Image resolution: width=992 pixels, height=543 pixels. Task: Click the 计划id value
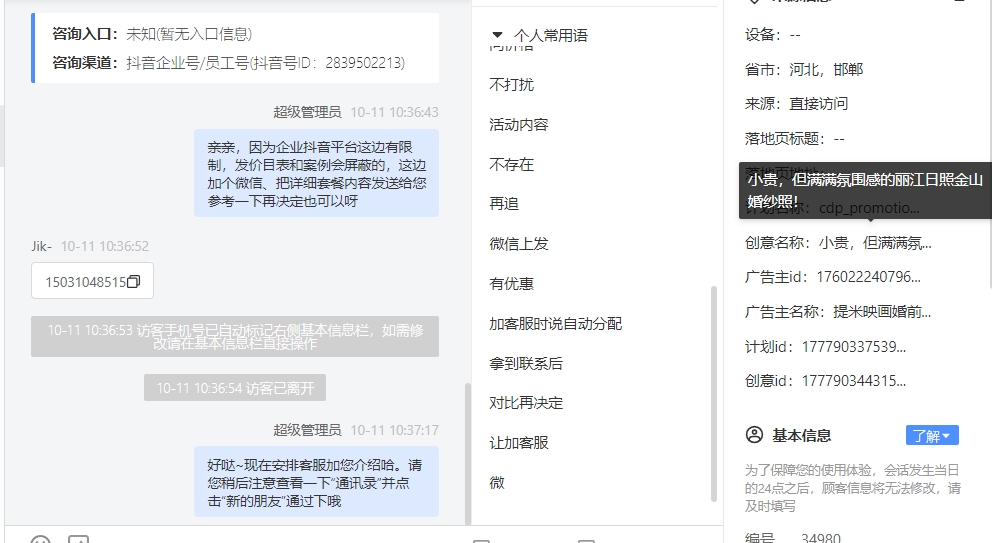[853, 346]
